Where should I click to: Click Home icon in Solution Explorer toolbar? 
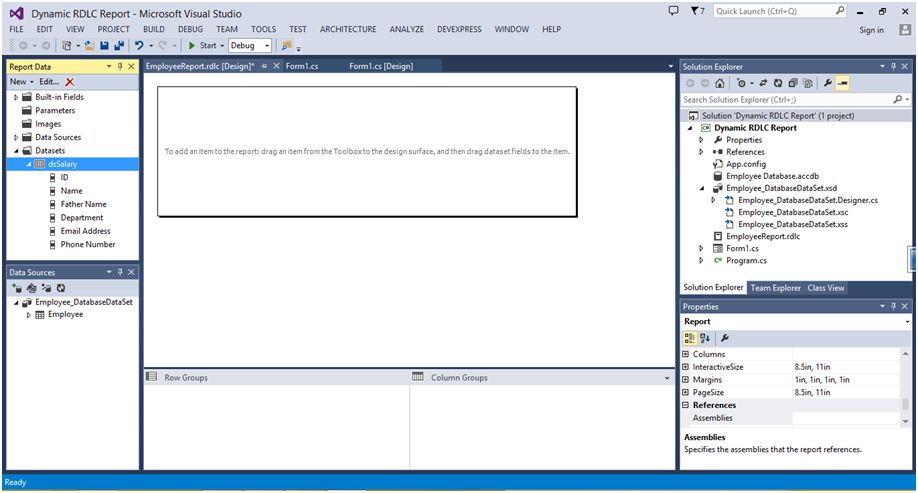tap(720, 83)
